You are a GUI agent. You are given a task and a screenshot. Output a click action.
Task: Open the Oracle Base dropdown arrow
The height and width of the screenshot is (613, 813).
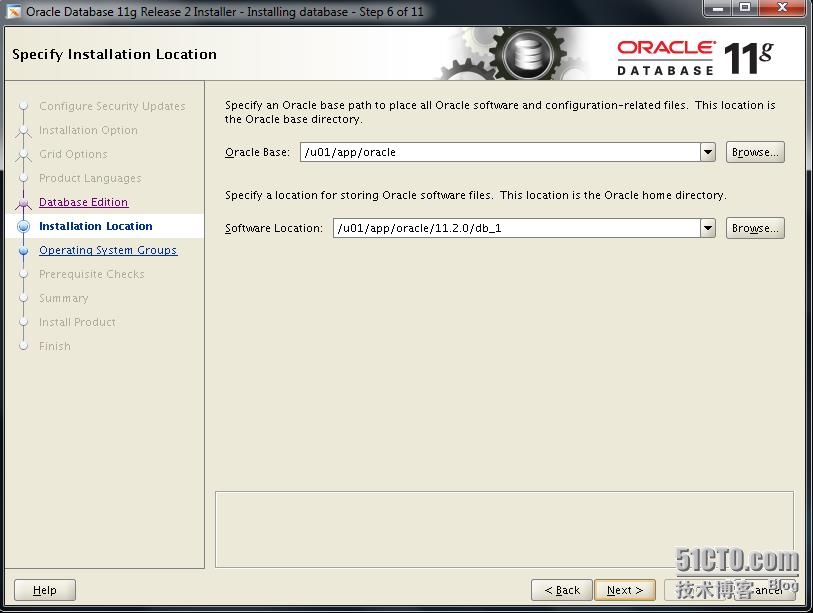tap(708, 152)
